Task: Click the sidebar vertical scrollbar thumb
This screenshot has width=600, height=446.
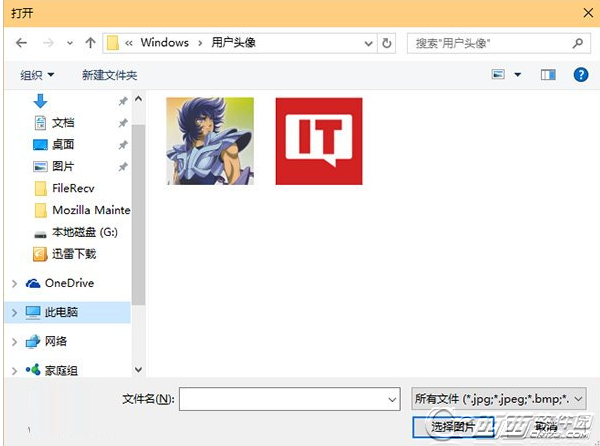Action: coord(139,214)
